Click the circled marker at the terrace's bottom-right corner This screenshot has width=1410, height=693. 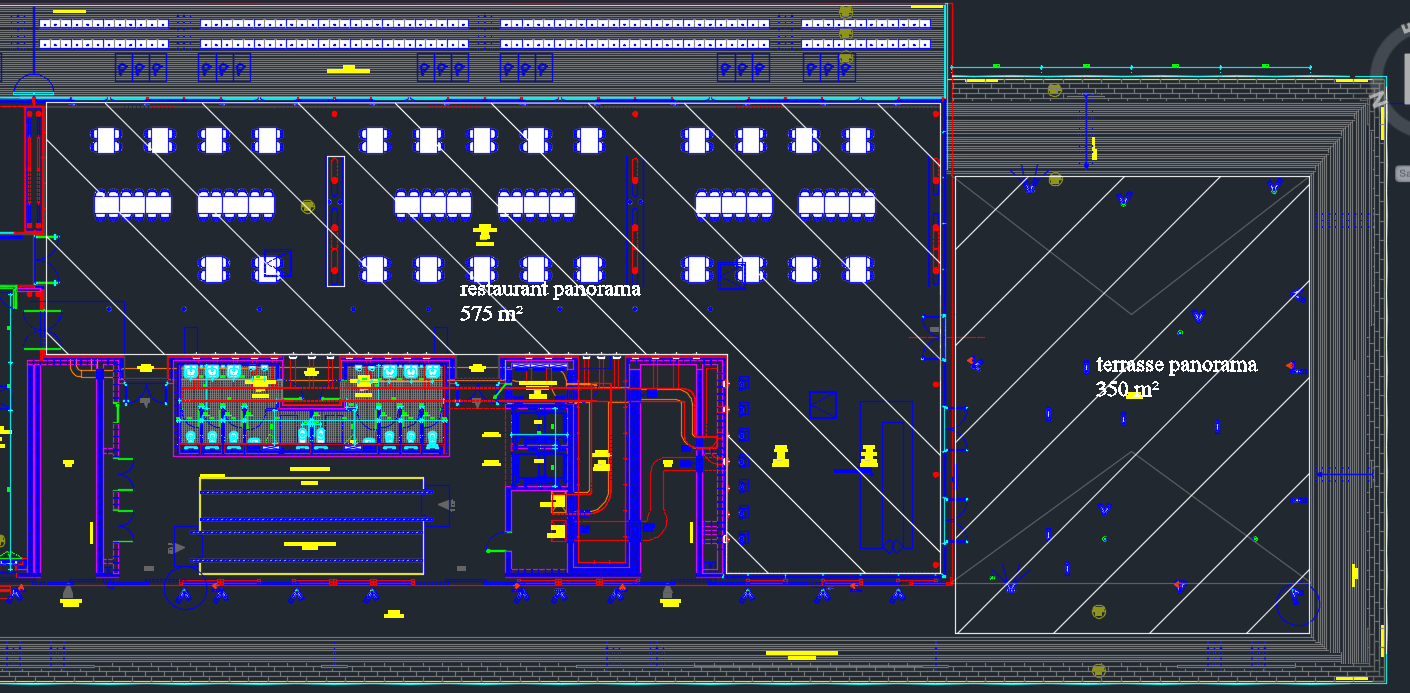pos(1297,601)
